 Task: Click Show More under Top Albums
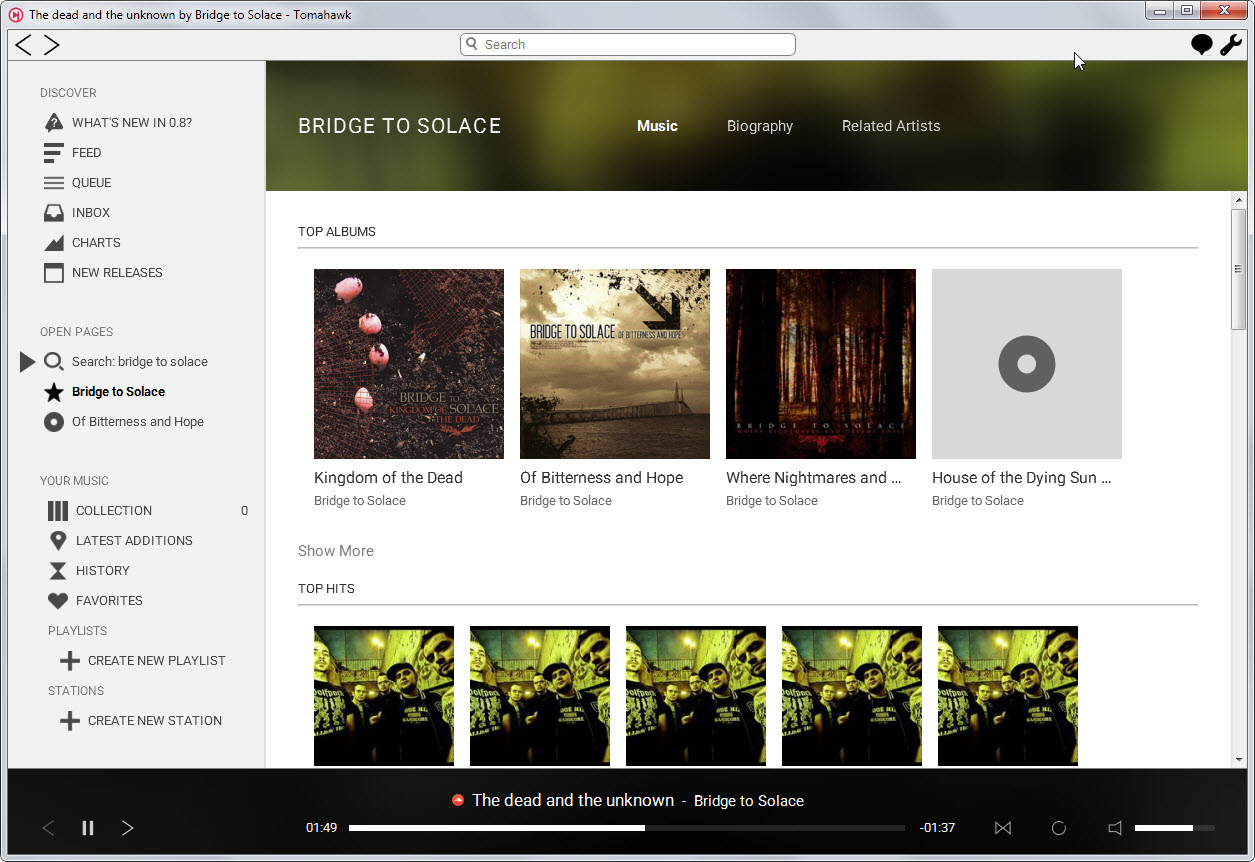(336, 551)
